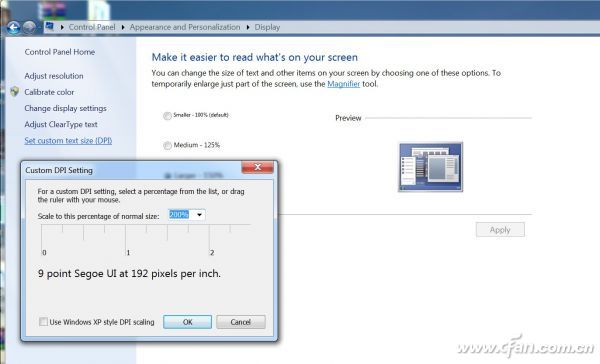600x364 pixels.
Task: Enable Use Windows XP style DPI scaling
Action: 44,322
